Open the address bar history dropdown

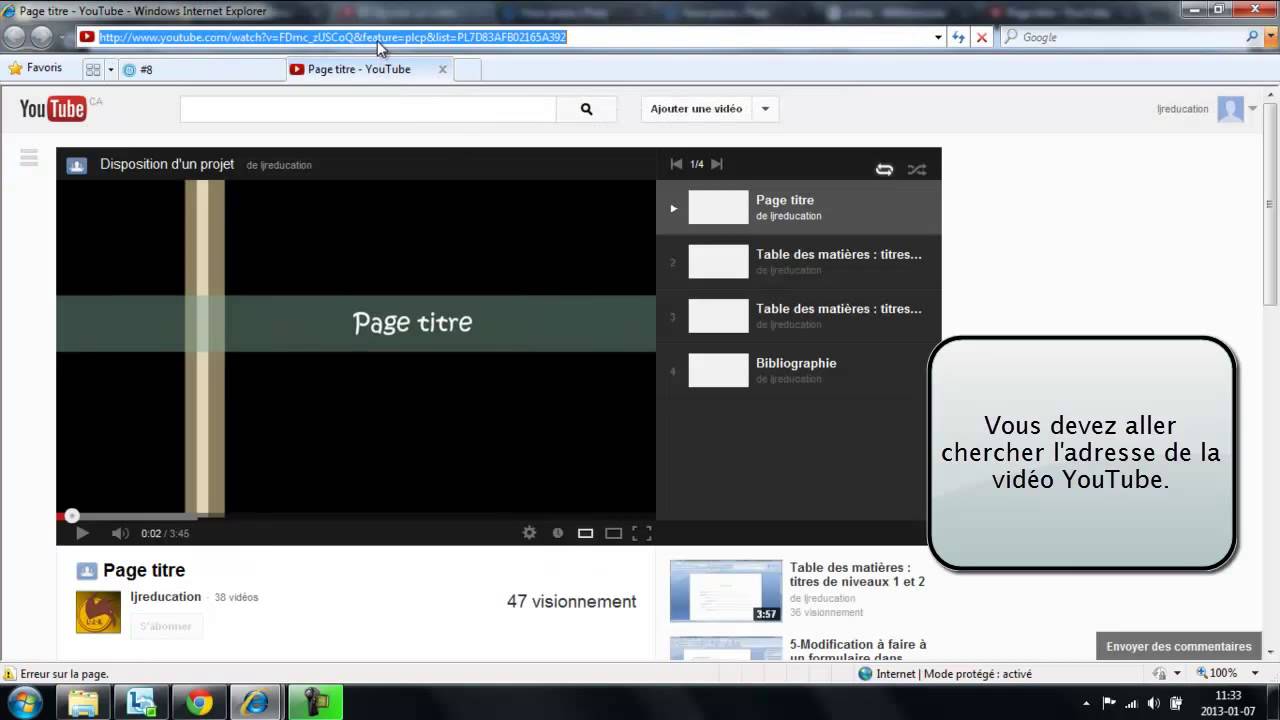click(938, 37)
